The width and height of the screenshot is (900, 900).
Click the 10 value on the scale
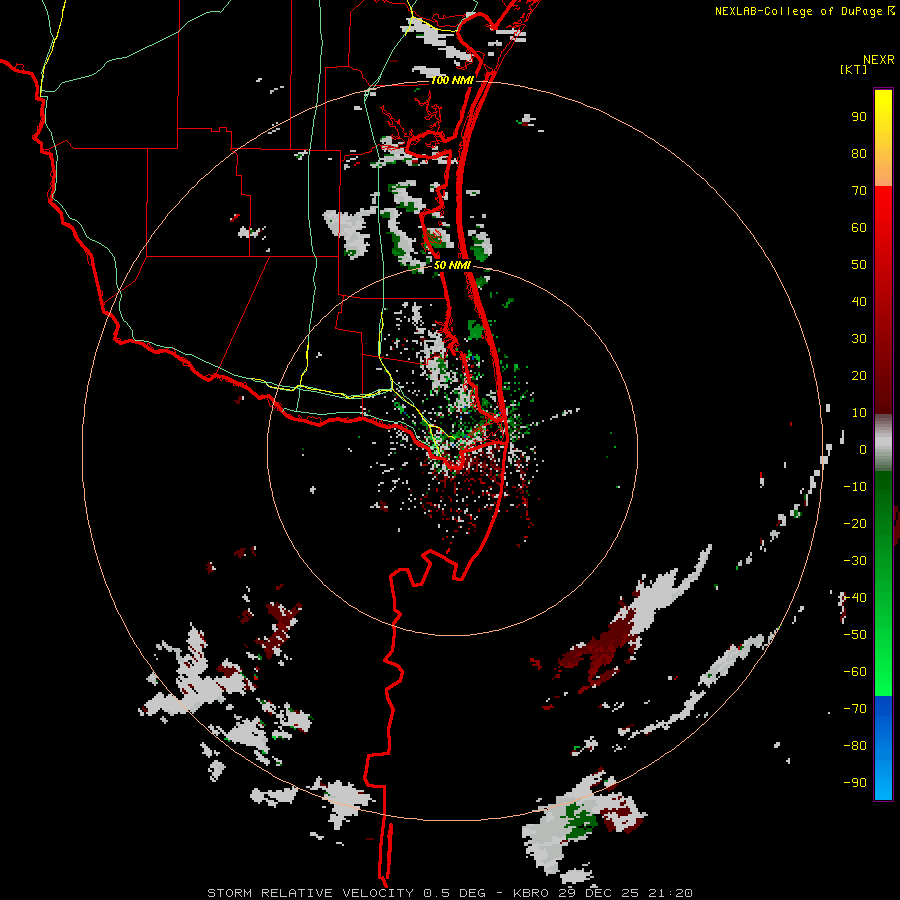[x=859, y=413]
